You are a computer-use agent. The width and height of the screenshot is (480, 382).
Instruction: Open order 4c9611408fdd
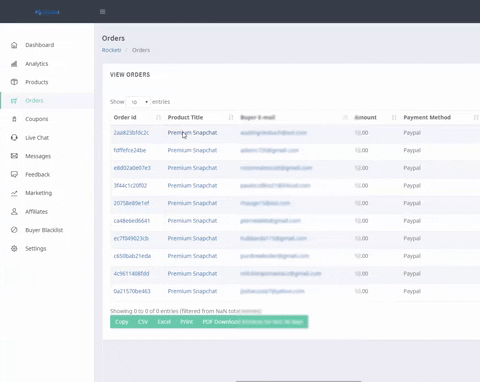[x=131, y=274]
